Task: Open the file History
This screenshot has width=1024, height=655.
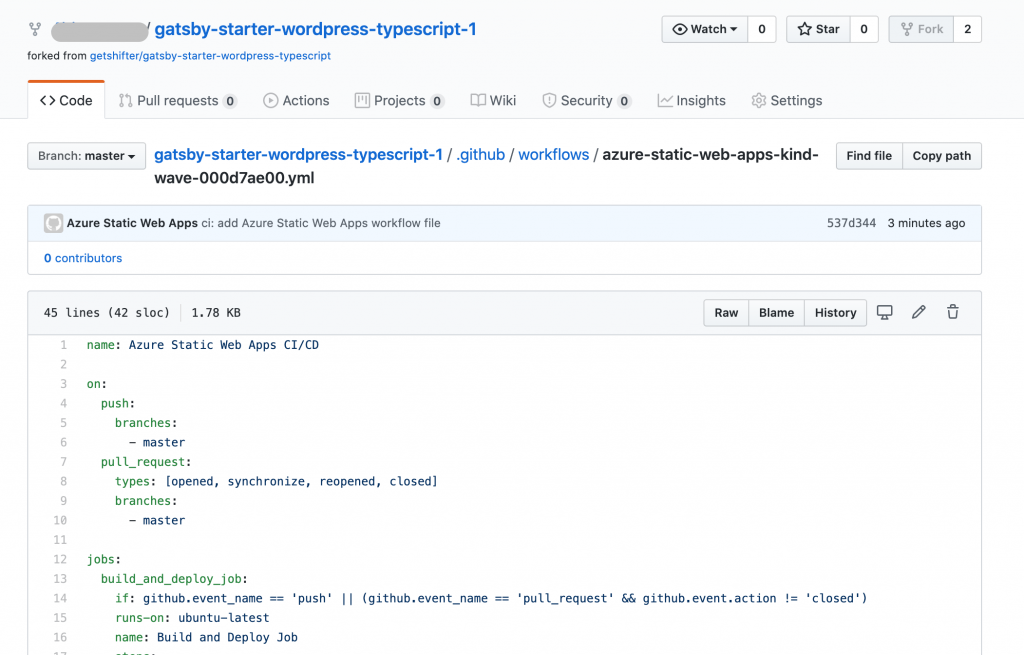Action: 835,313
